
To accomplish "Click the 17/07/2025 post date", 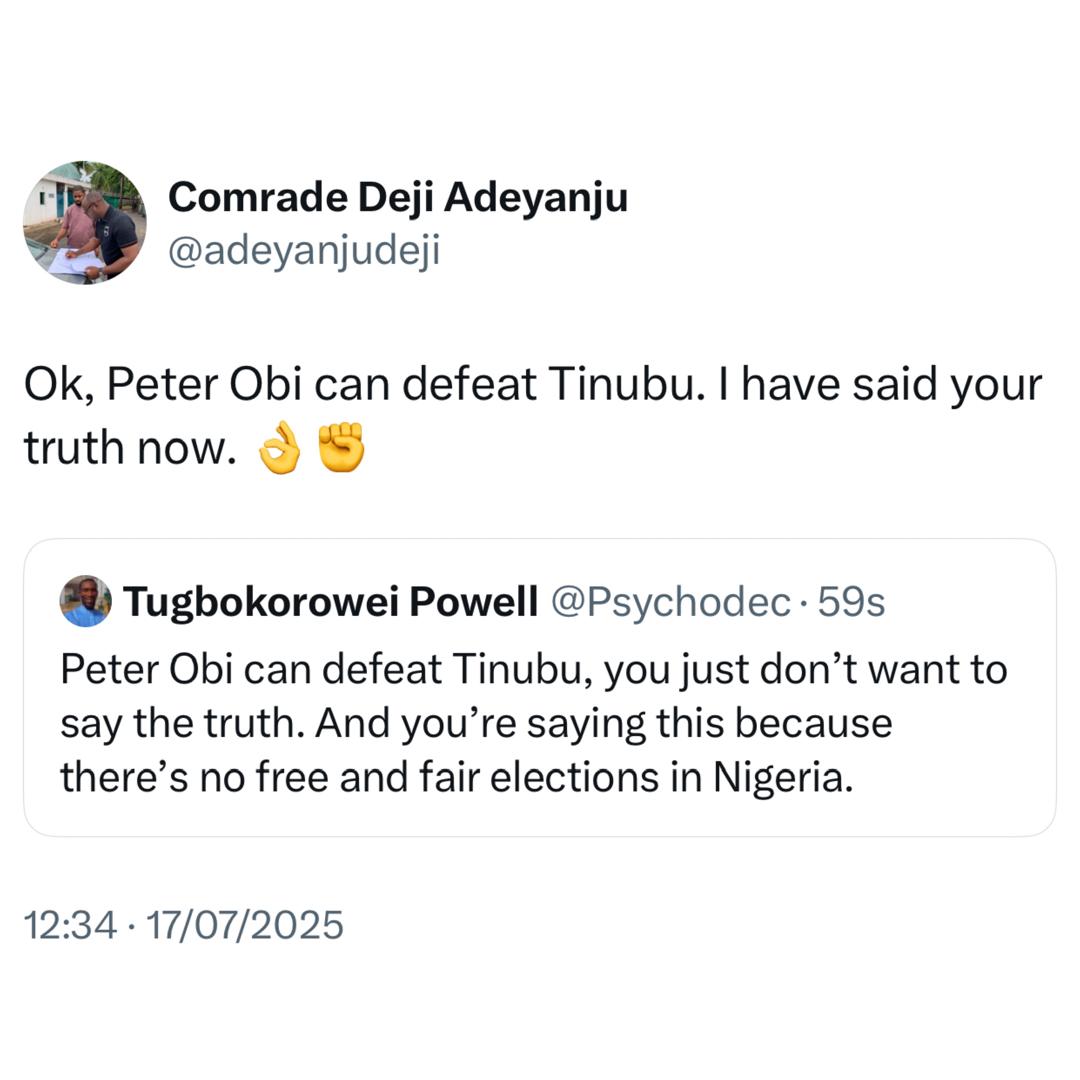I will click(x=245, y=925).
